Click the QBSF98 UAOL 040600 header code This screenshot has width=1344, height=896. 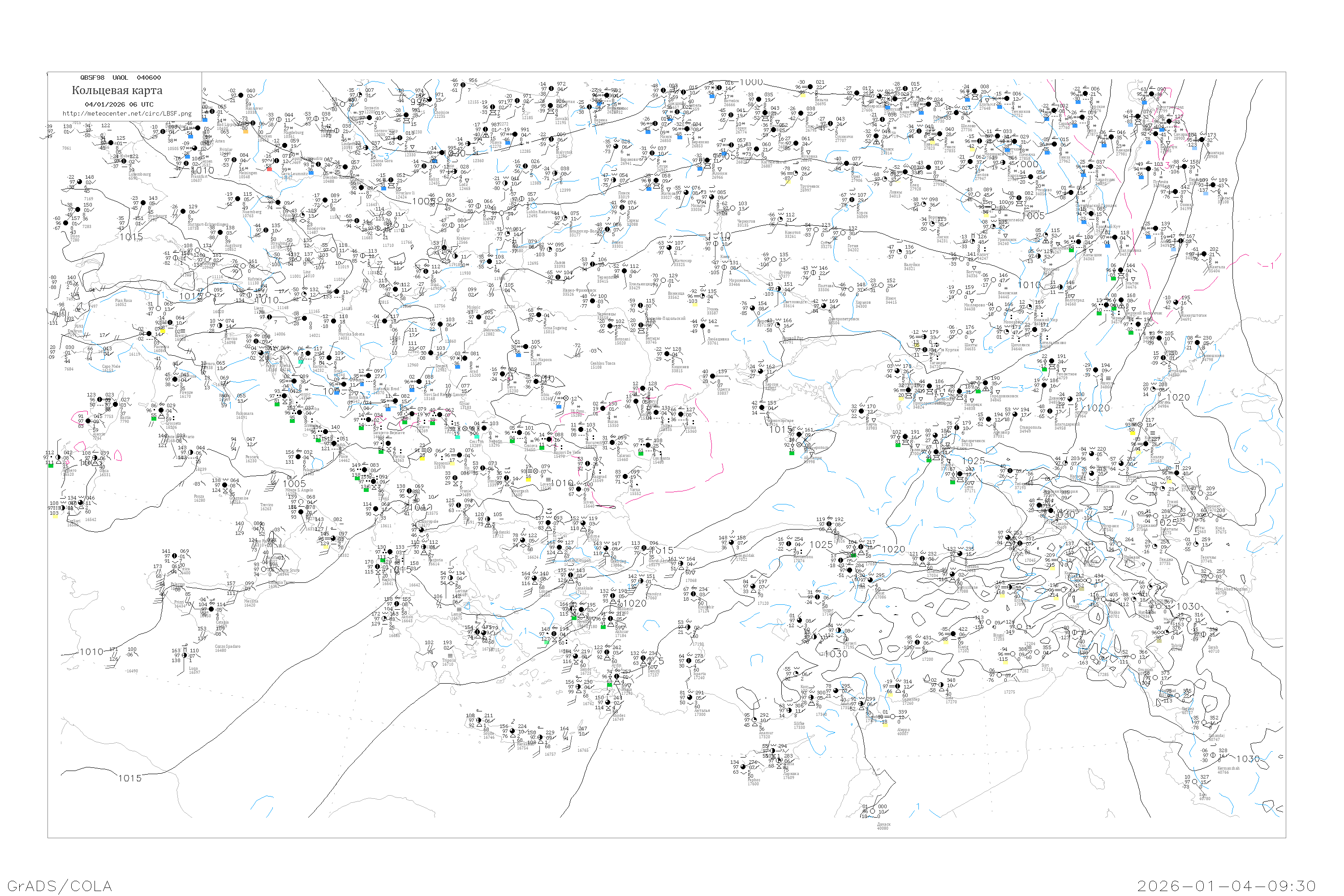click(x=121, y=78)
